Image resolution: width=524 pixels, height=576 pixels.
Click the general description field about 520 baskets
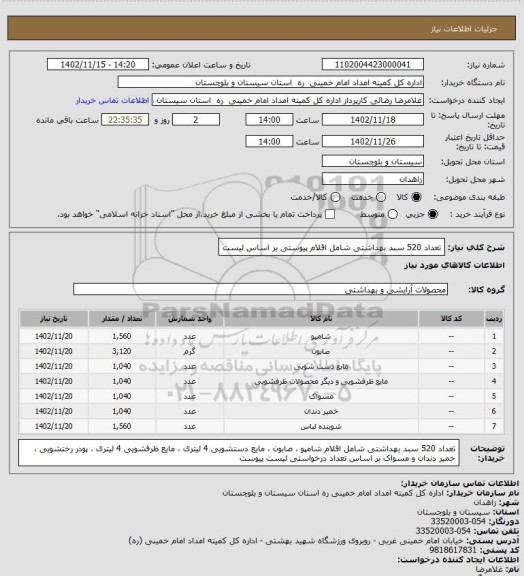pos(331,248)
